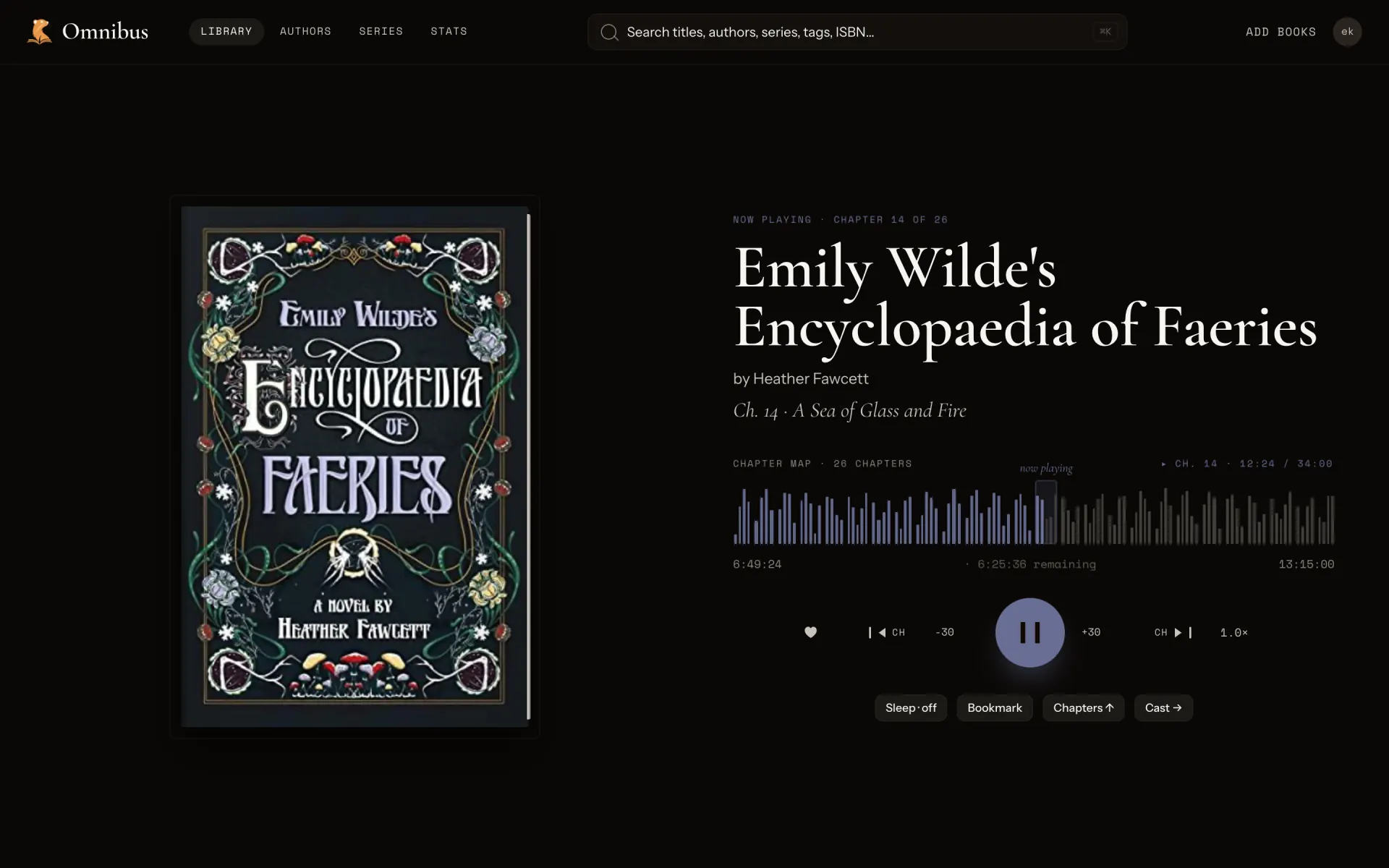Switch to the Authors tab
The height and width of the screenshot is (868, 1389).
pos(305,32)
